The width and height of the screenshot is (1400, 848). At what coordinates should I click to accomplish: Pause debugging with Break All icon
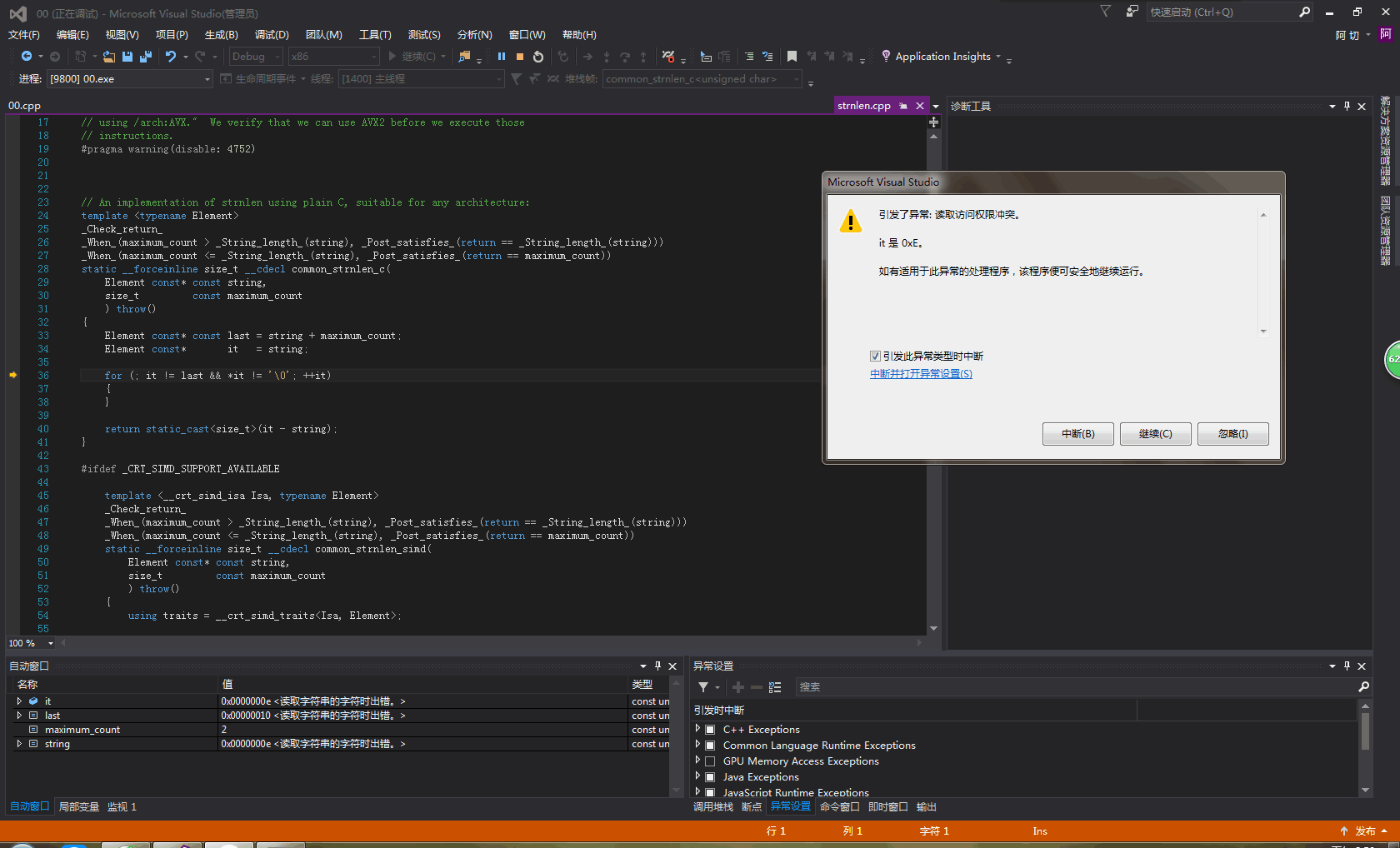[x=502, y=57]
